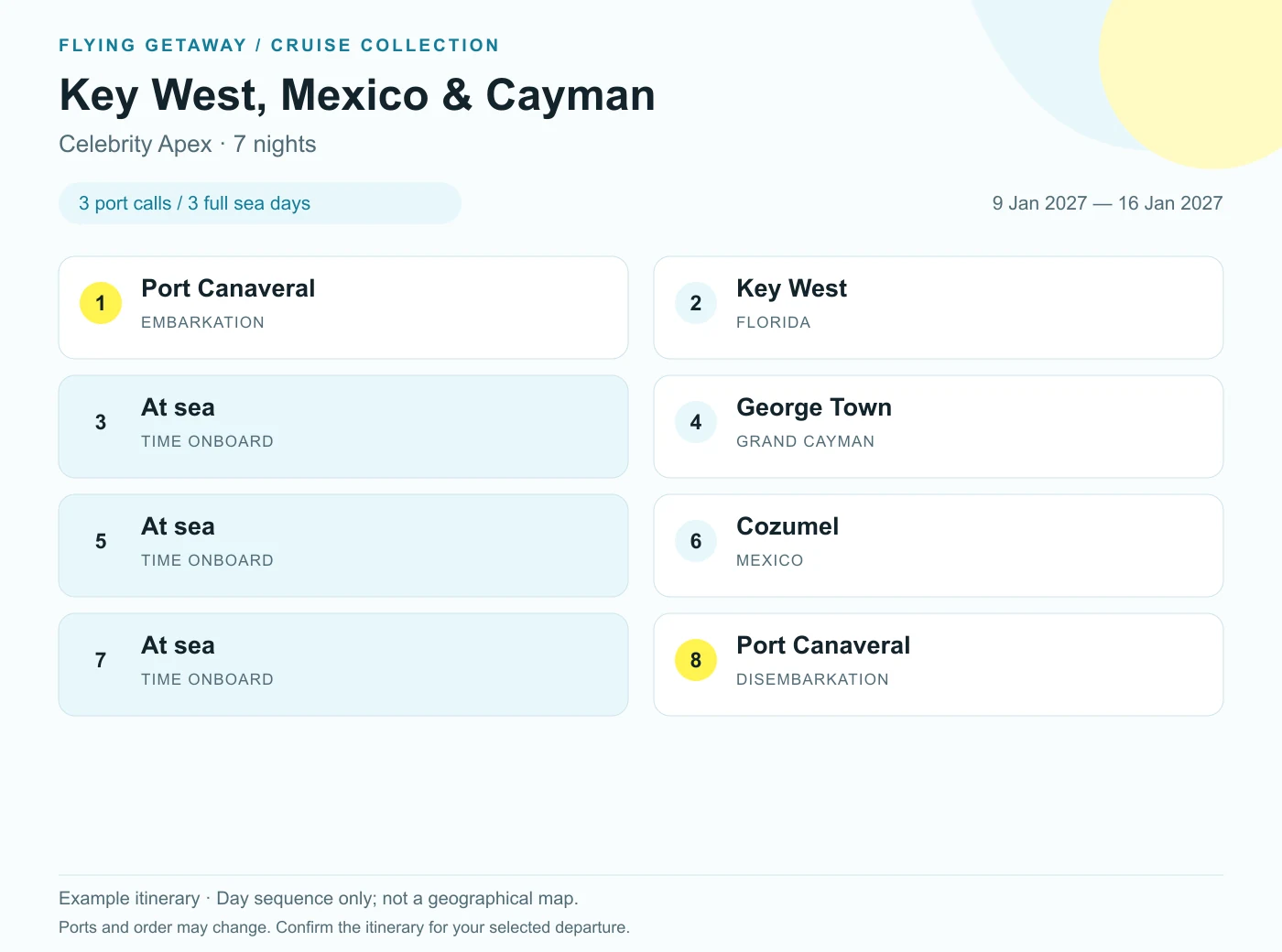Click the 'FLORIDA' label
Screen dimensions: 1282x952
pyautogui.click(x=774, y=322)
